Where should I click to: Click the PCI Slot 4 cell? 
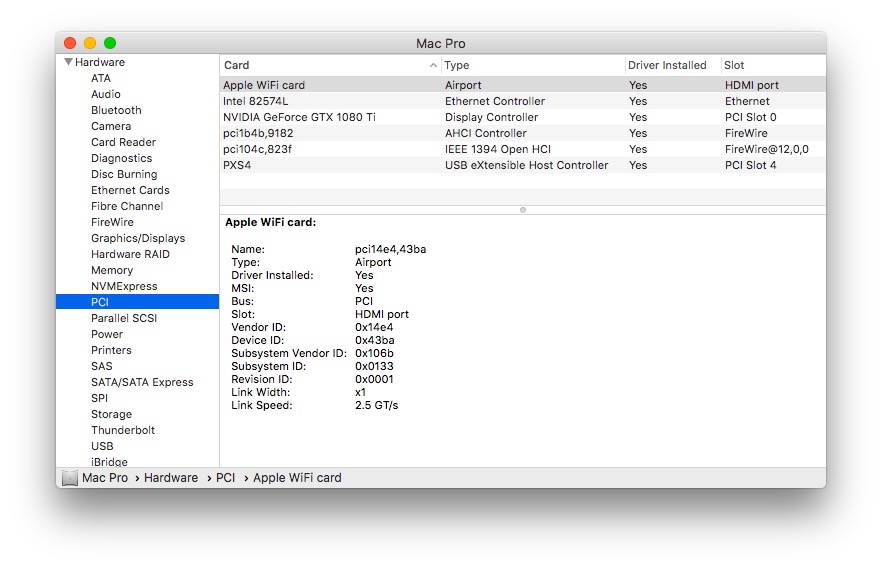tap(750, 165)
